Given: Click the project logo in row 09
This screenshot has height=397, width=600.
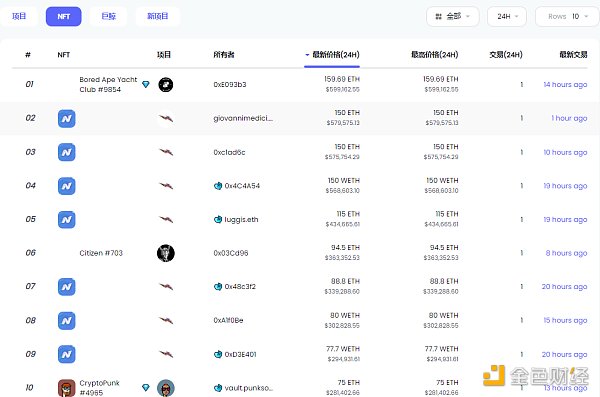Looking at the screenshot, I should pos(166,354).
